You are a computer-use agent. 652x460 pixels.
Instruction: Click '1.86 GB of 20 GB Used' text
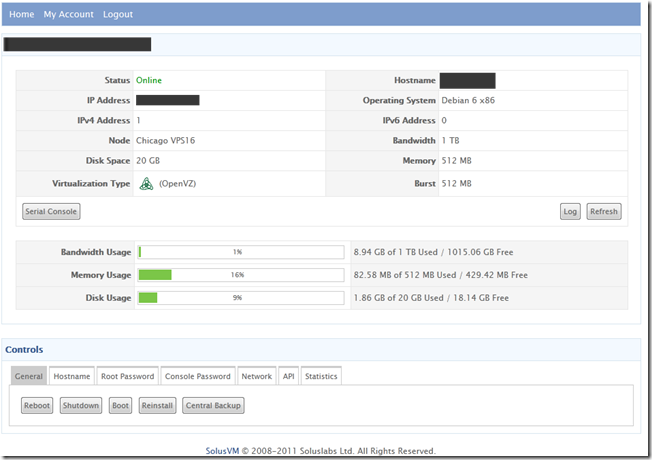398,298
